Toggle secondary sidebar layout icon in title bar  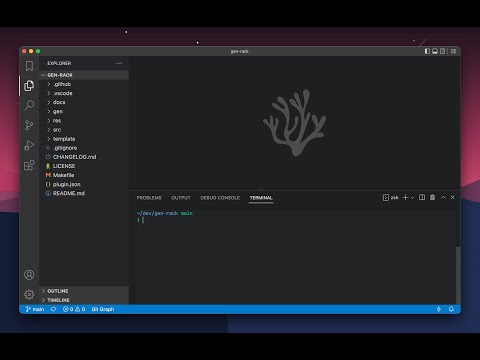443,51
